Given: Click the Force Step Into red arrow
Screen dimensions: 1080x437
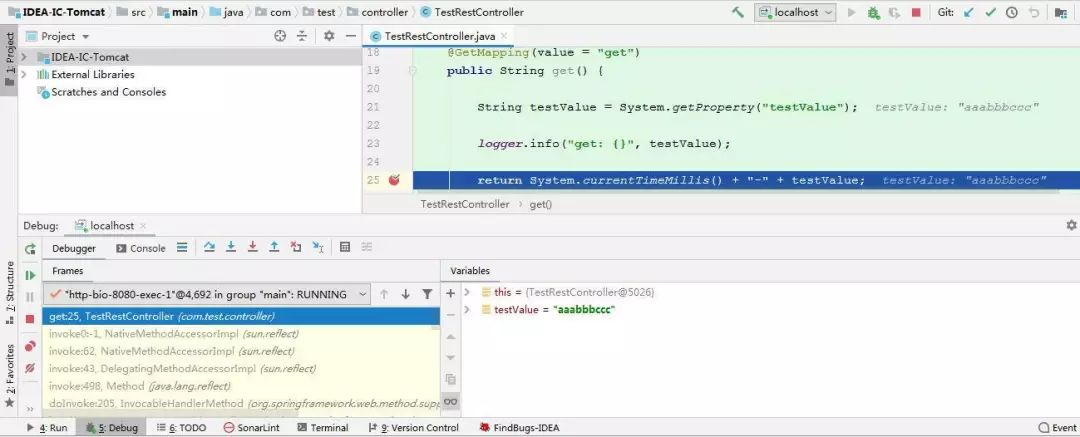Looking at the screenshot, I should point(253,247).
